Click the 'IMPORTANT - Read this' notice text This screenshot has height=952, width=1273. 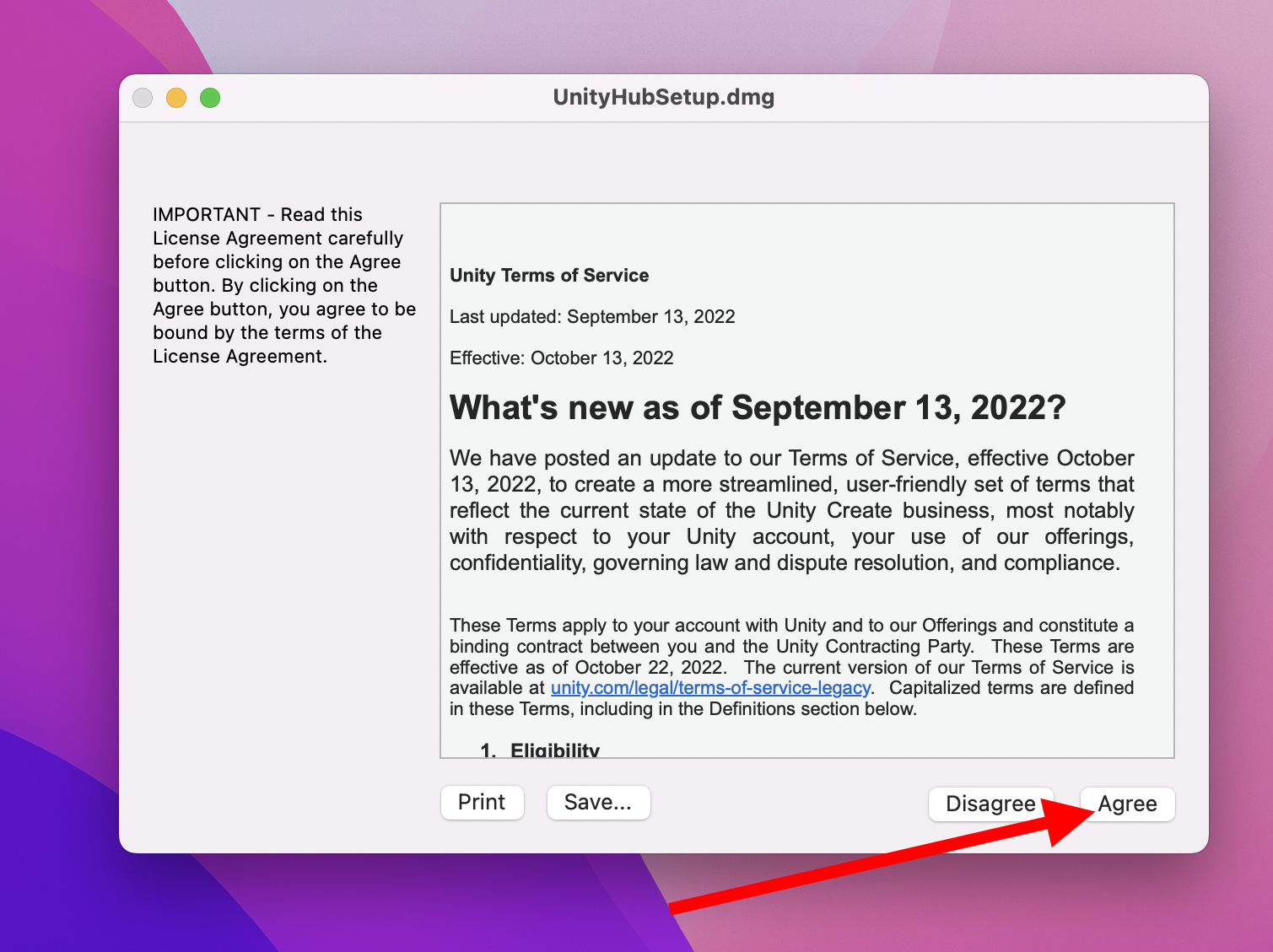[x=284, y=285]
